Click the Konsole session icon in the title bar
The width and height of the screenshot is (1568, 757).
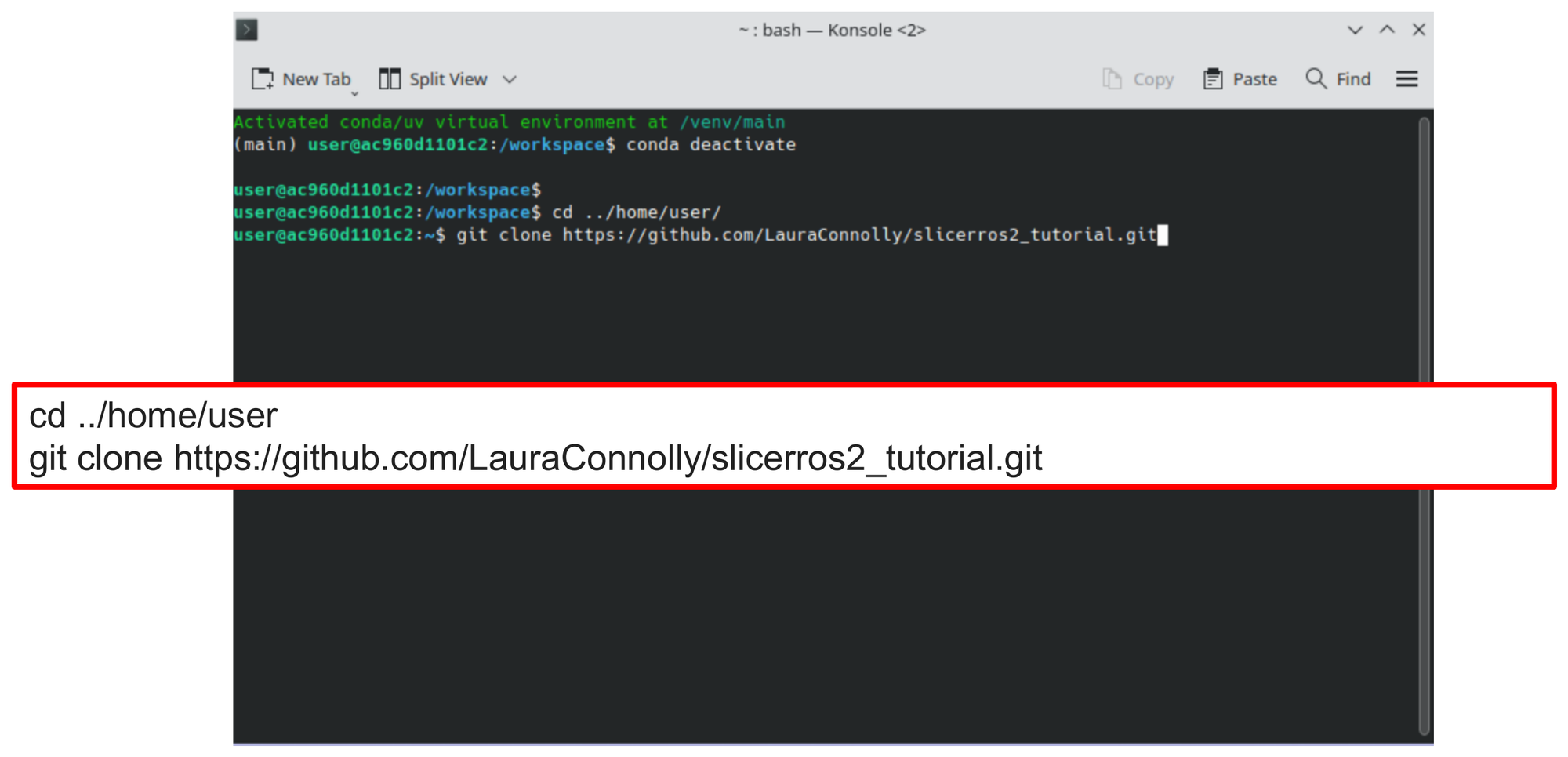(x=245, y=29)
